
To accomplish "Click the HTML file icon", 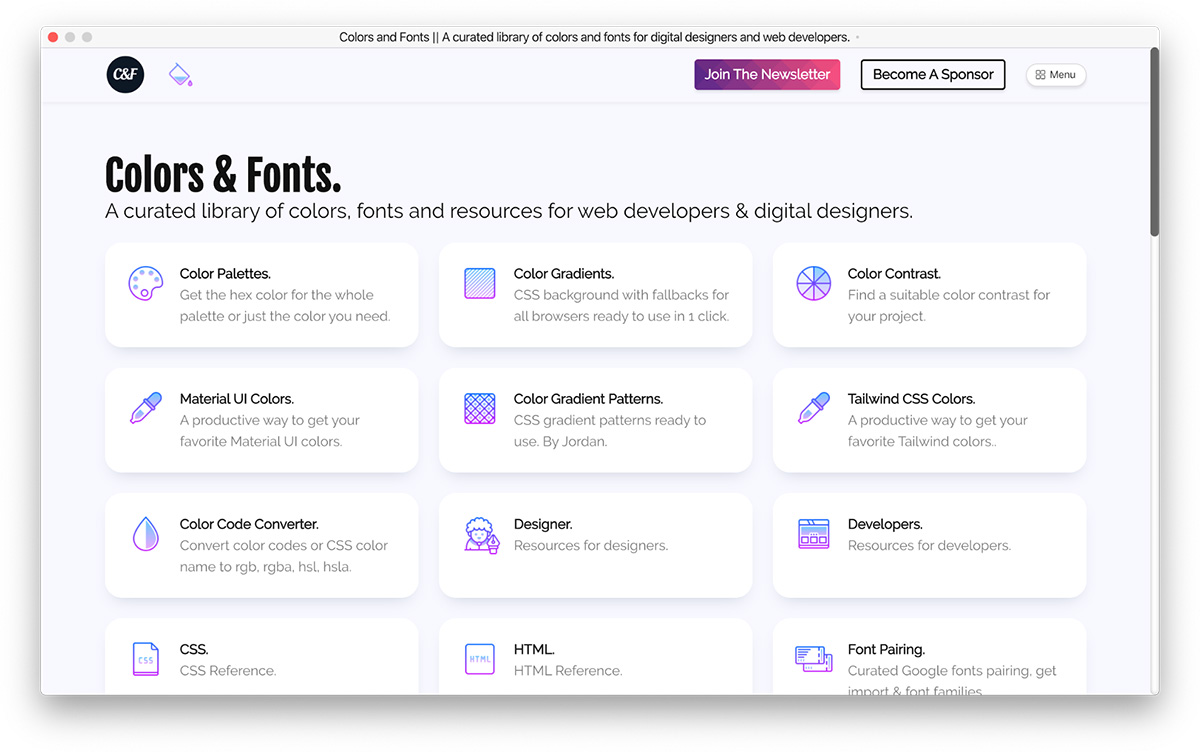I will click(x=480, y=659).
